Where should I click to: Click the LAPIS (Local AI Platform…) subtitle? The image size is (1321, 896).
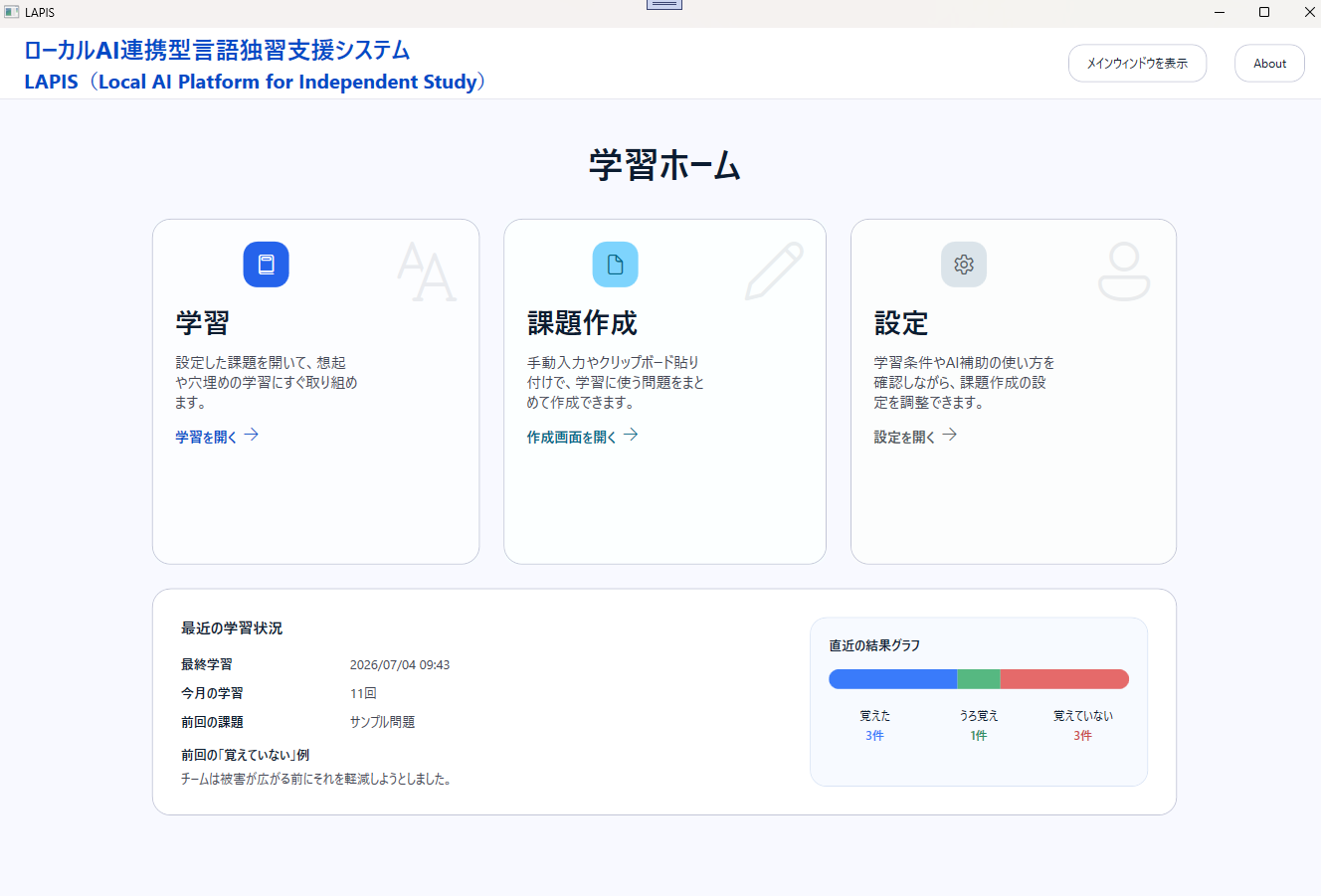[256, 82]
